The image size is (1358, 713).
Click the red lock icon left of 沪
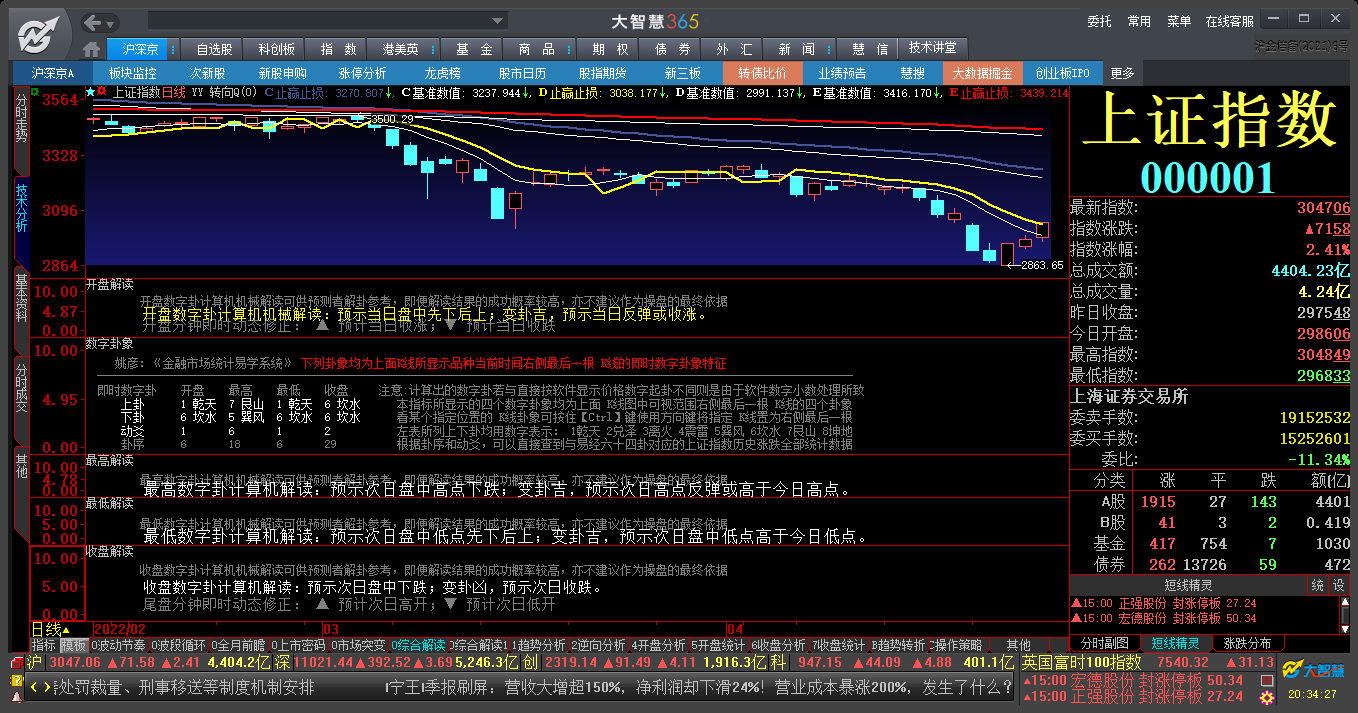16,663
